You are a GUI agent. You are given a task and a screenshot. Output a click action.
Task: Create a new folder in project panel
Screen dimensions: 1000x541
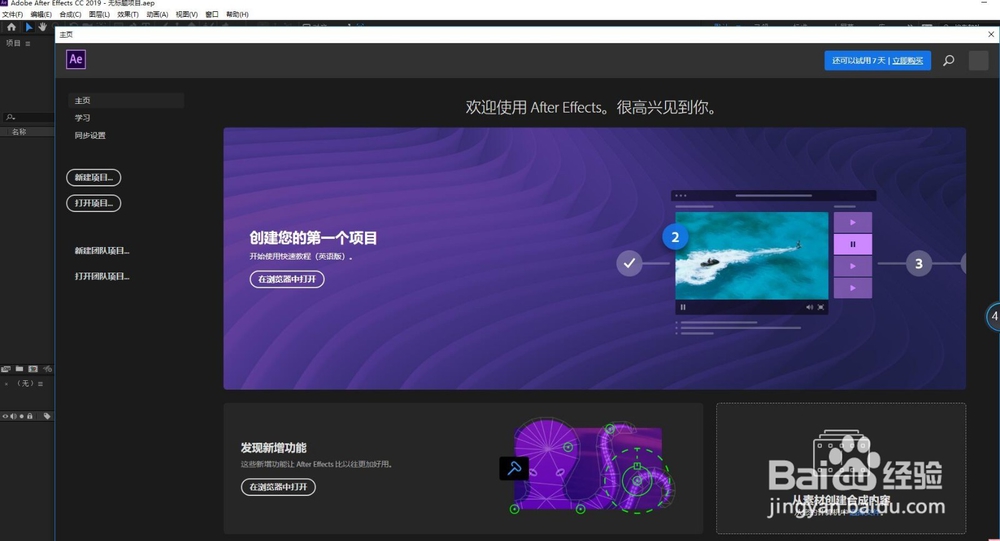coord(20,369)
